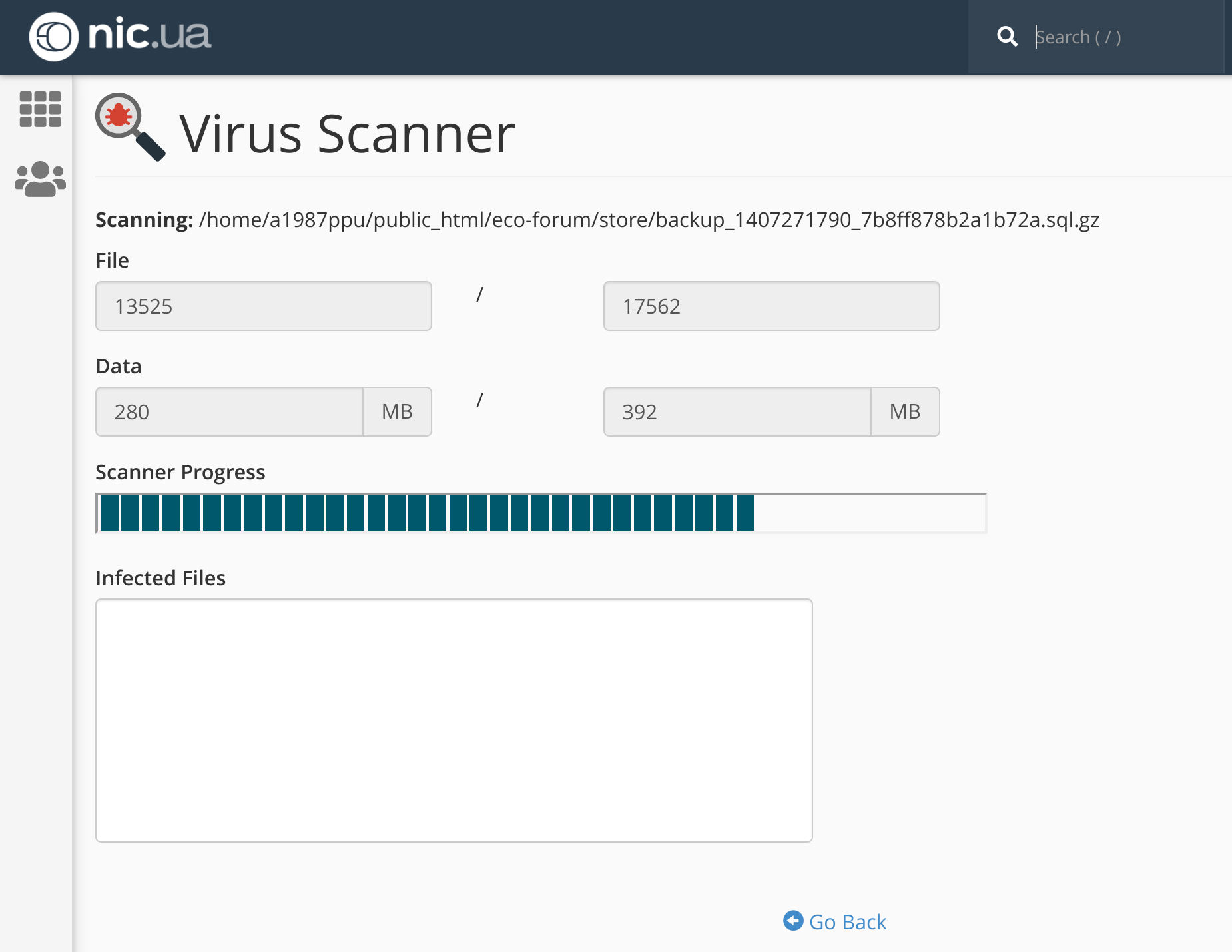Click the scanned file count field 13525
The image size is (1232, 952).
263,306
